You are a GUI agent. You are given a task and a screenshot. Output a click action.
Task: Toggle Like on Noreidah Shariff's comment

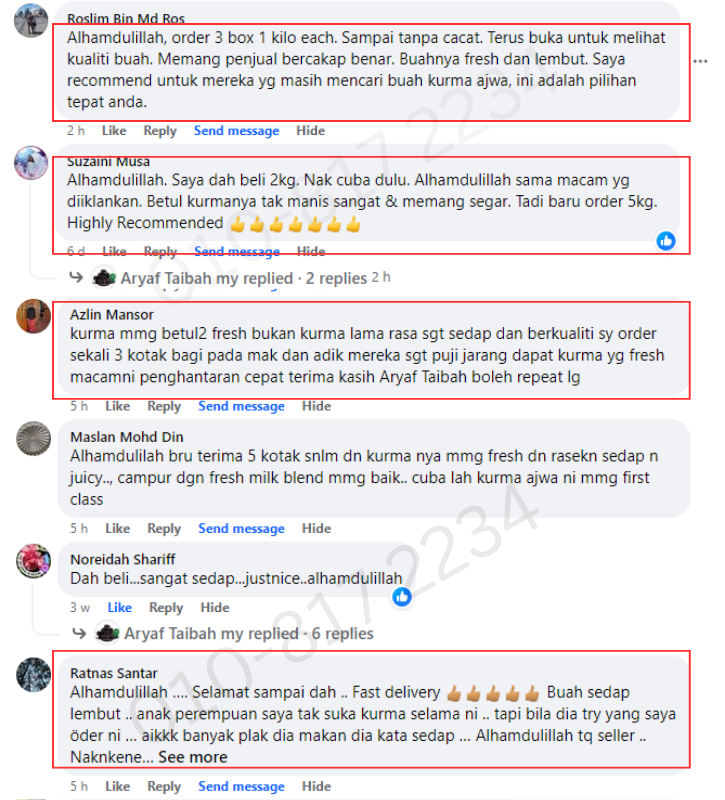120,607
